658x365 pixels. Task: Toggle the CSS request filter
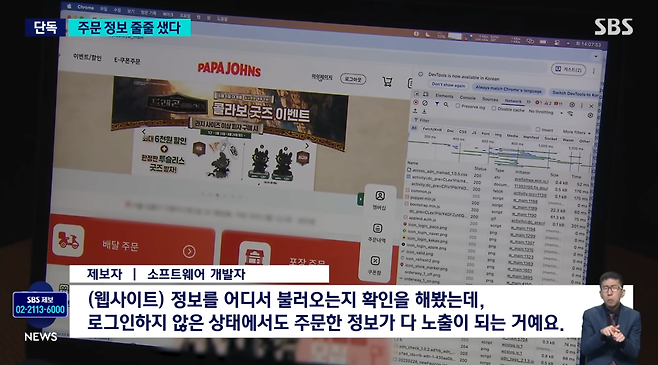coord(462,132)
